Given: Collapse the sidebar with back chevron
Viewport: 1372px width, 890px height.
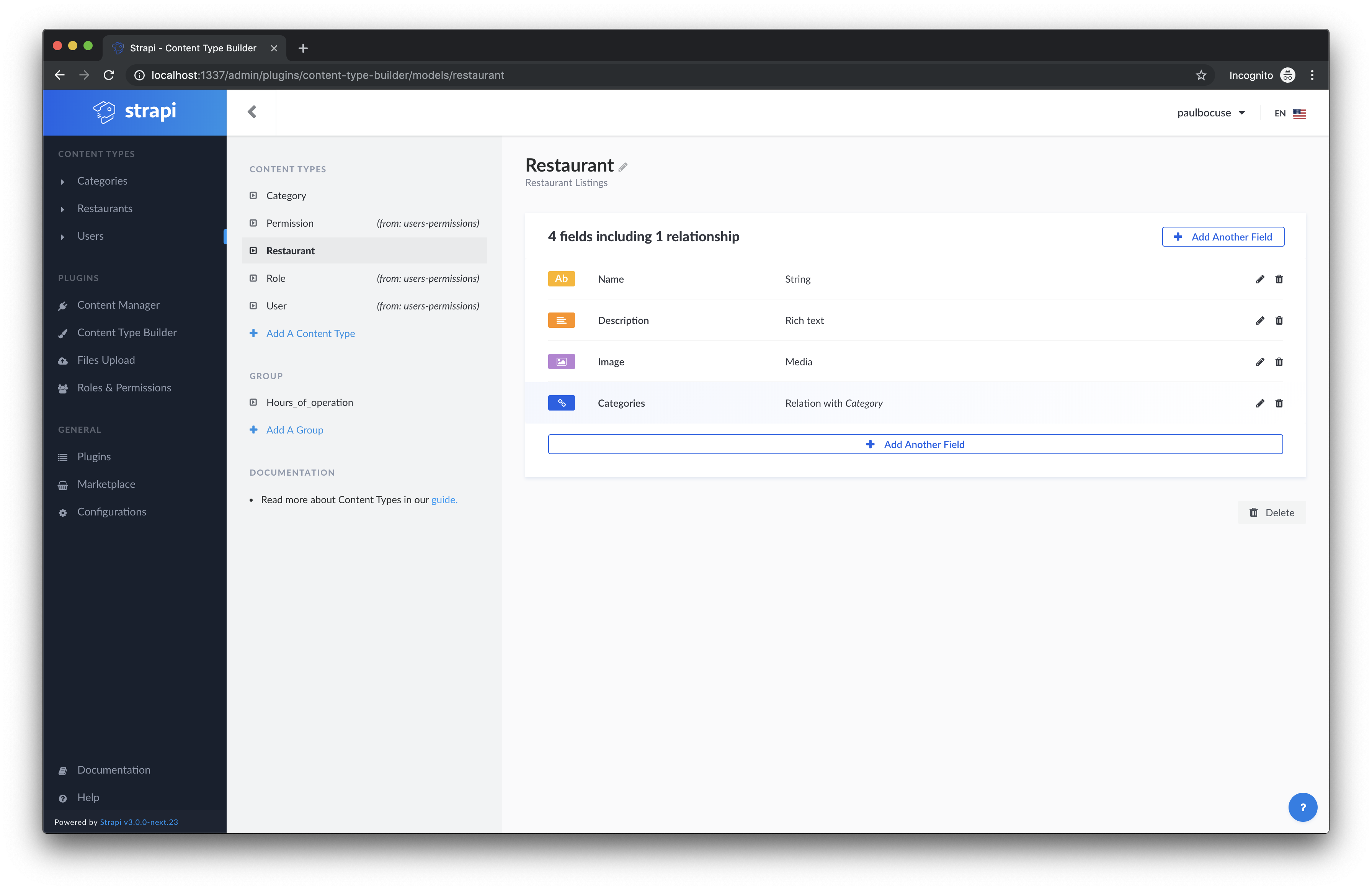Looking at the screenshot, I should tap(252, 112).
